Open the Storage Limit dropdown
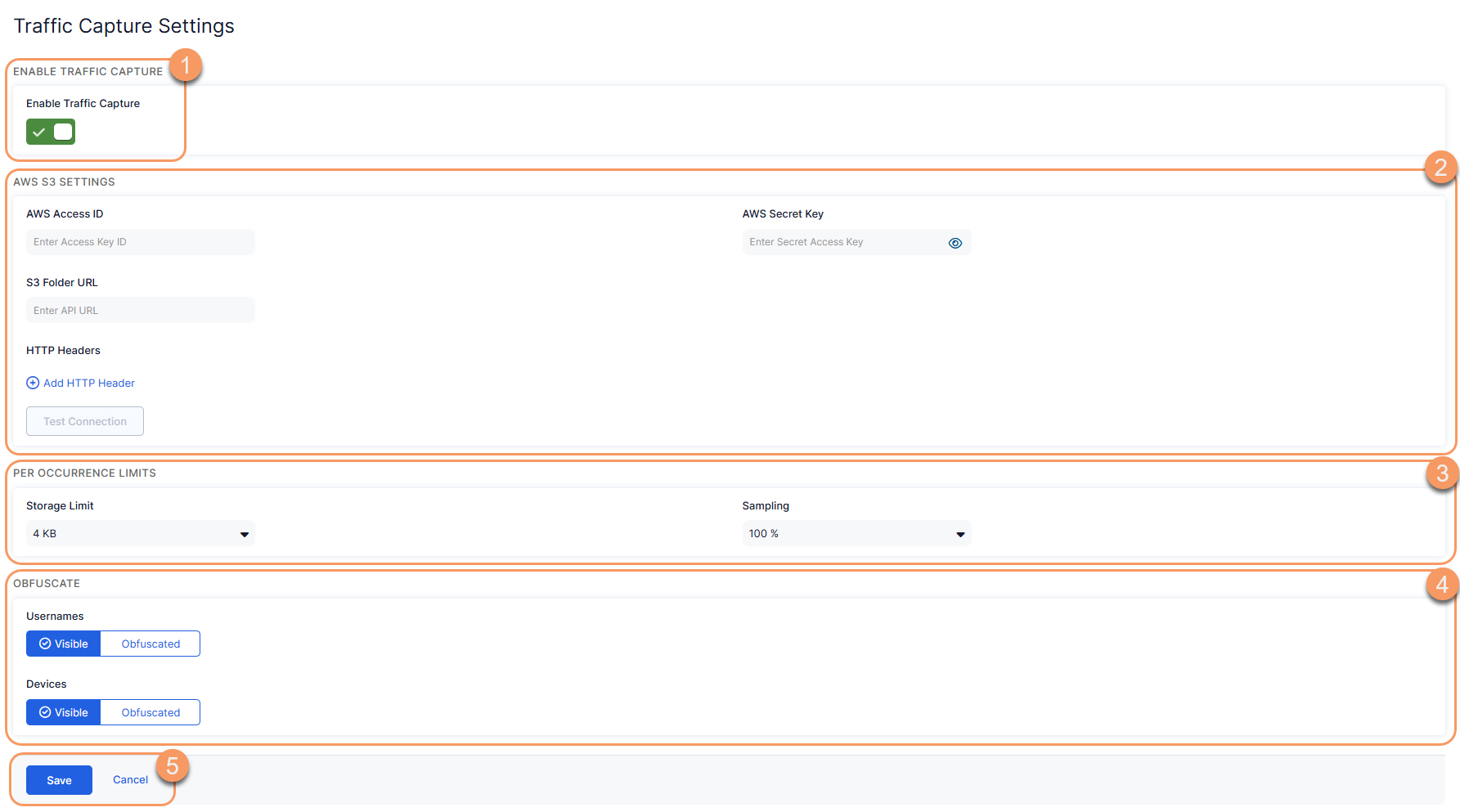Viewport: 1460px width, 812px height. pos(141,534)
